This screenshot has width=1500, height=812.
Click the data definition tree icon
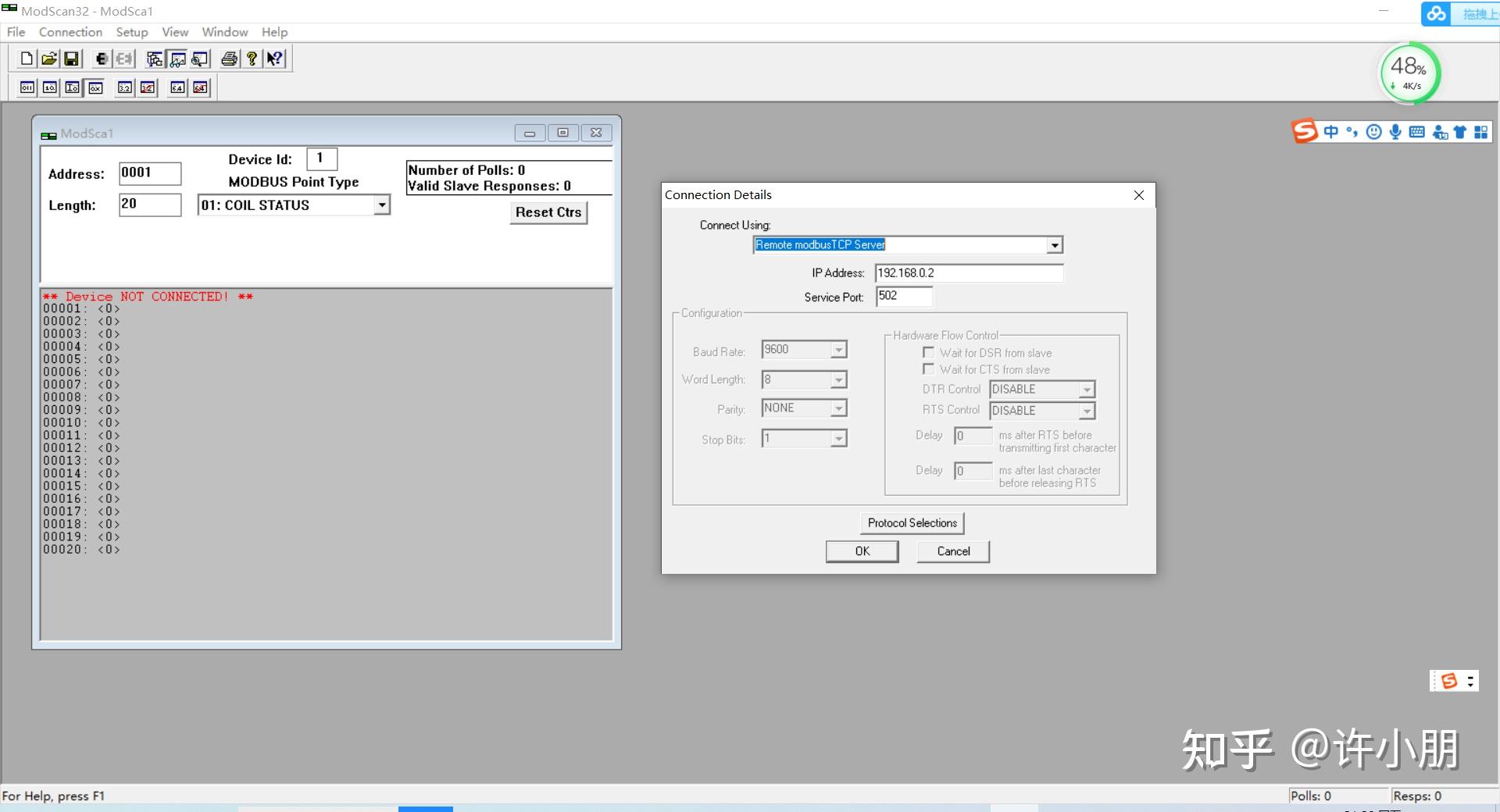click(155, 59)
